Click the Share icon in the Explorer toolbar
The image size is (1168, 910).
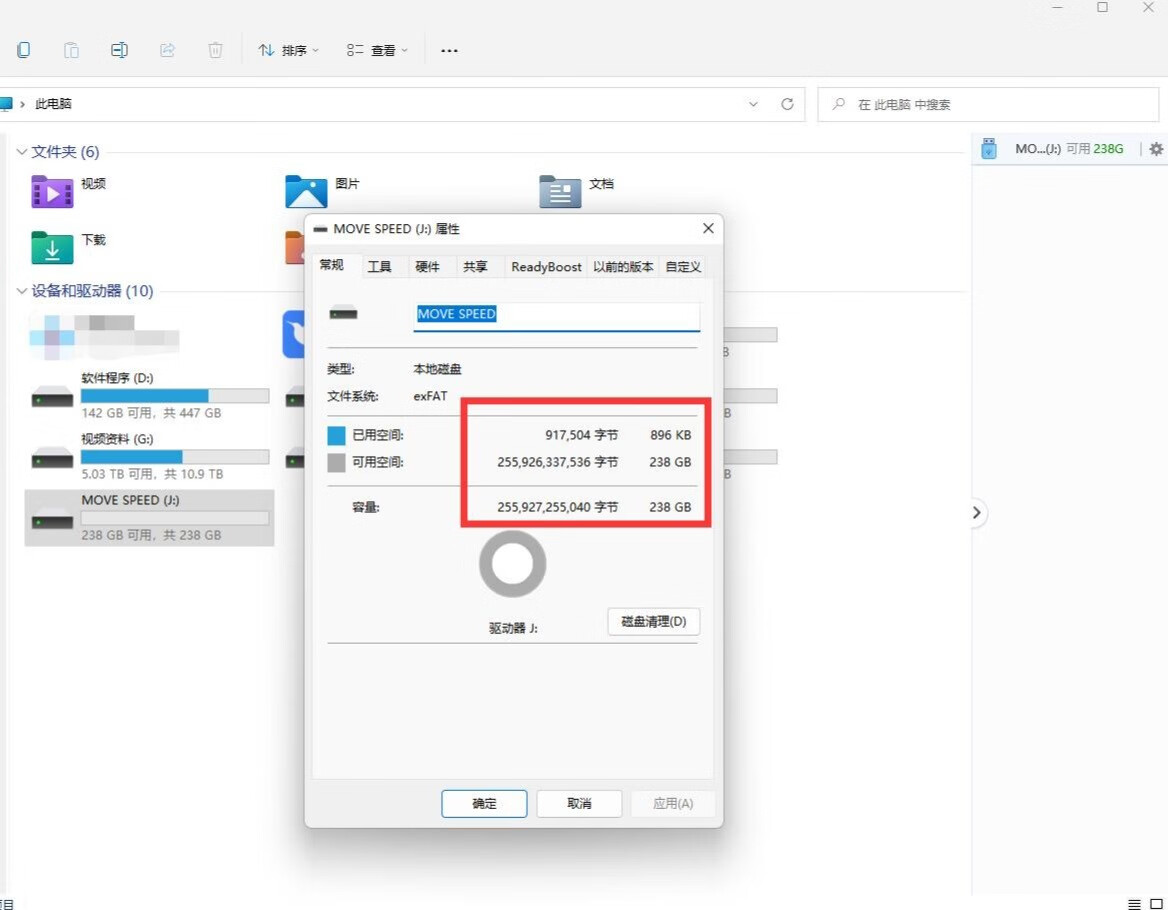168,50
